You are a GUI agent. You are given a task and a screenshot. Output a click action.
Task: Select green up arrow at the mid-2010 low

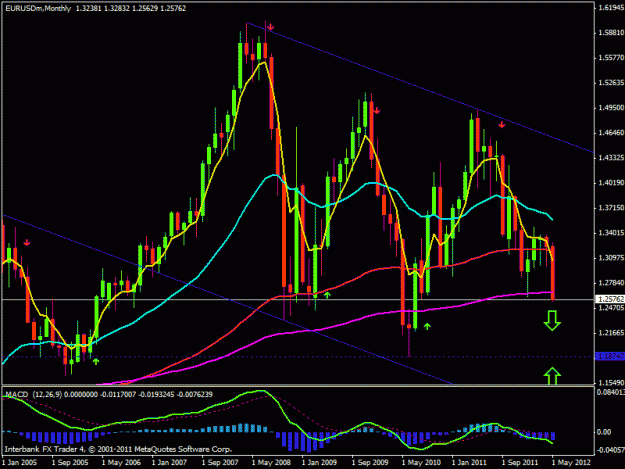(427, 326)
